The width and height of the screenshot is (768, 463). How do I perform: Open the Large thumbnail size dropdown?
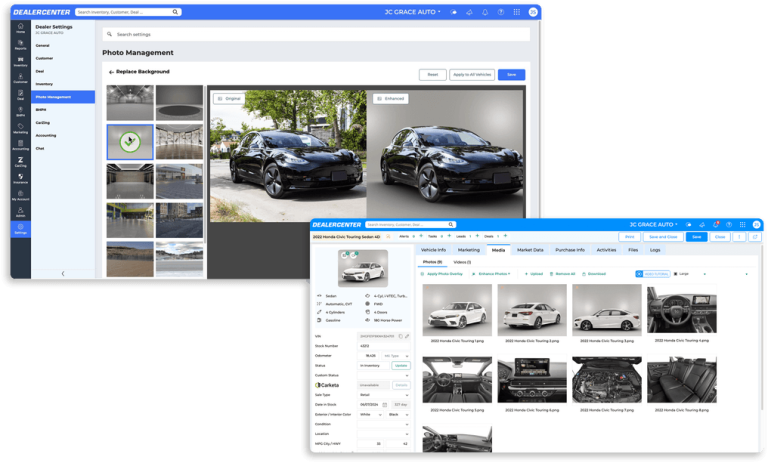click(x=690, y=274)
